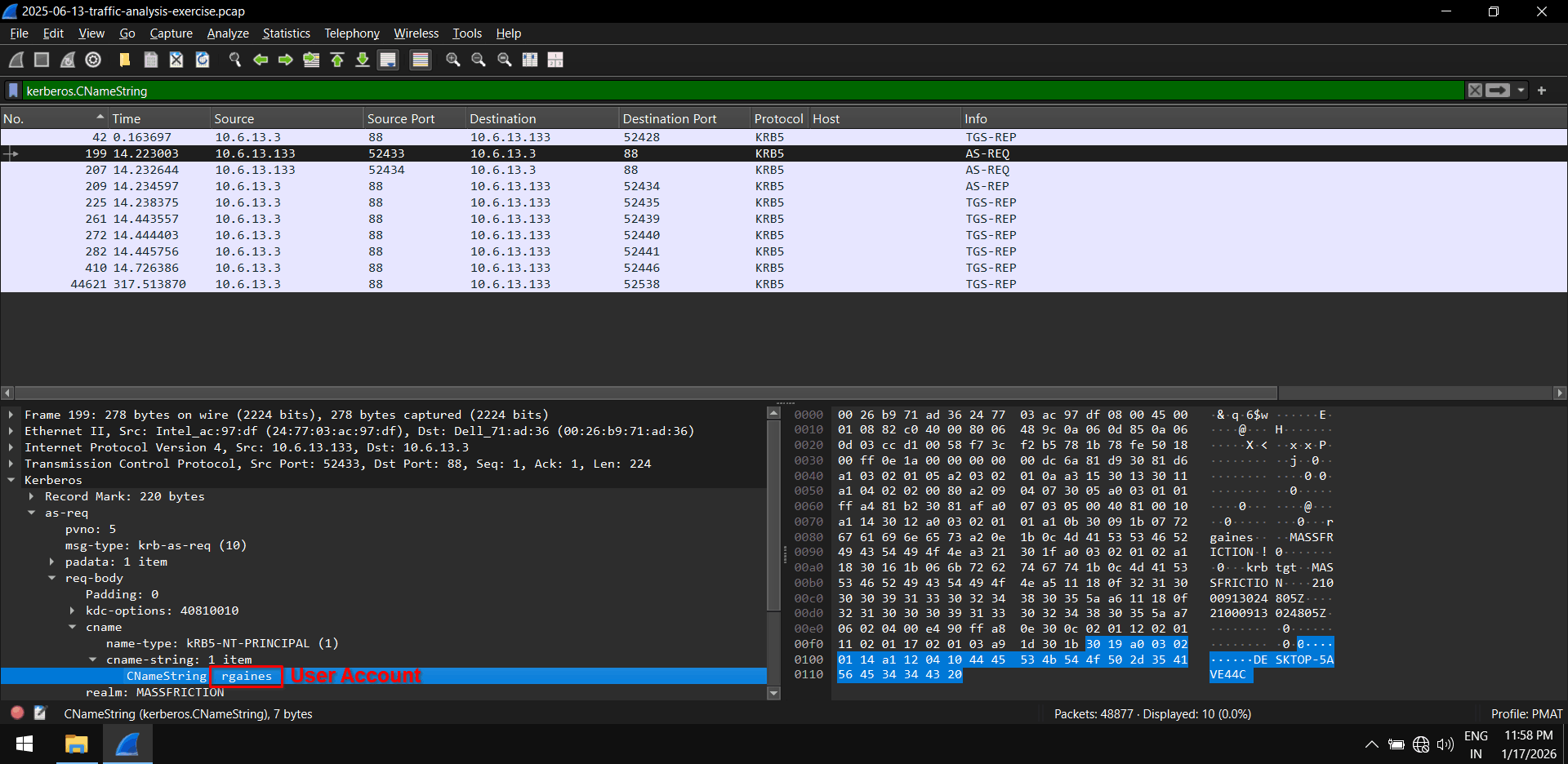The height and width of the screenshot is (764, 1568).
Task: Go to the first packet toolbar icon
Action: 337,60
